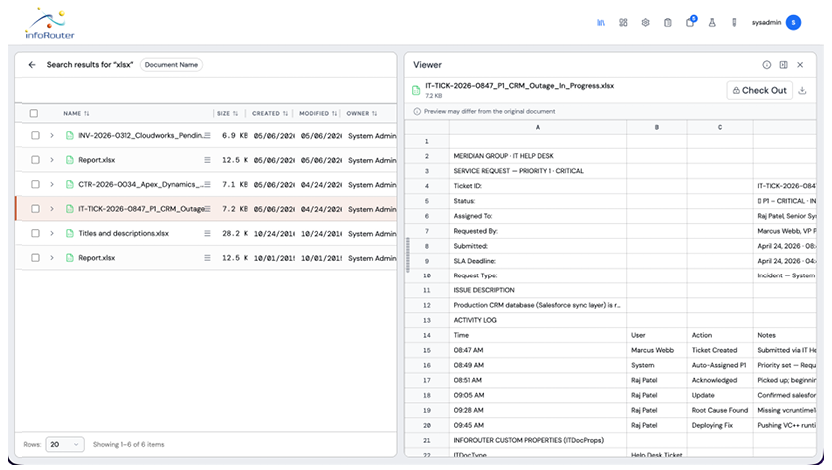Image resolution: width=832 pixels, height=470 pixels.
Task: Check the INV-2026-0312_Cloudworks row checkbox
Action: point(35,135)
